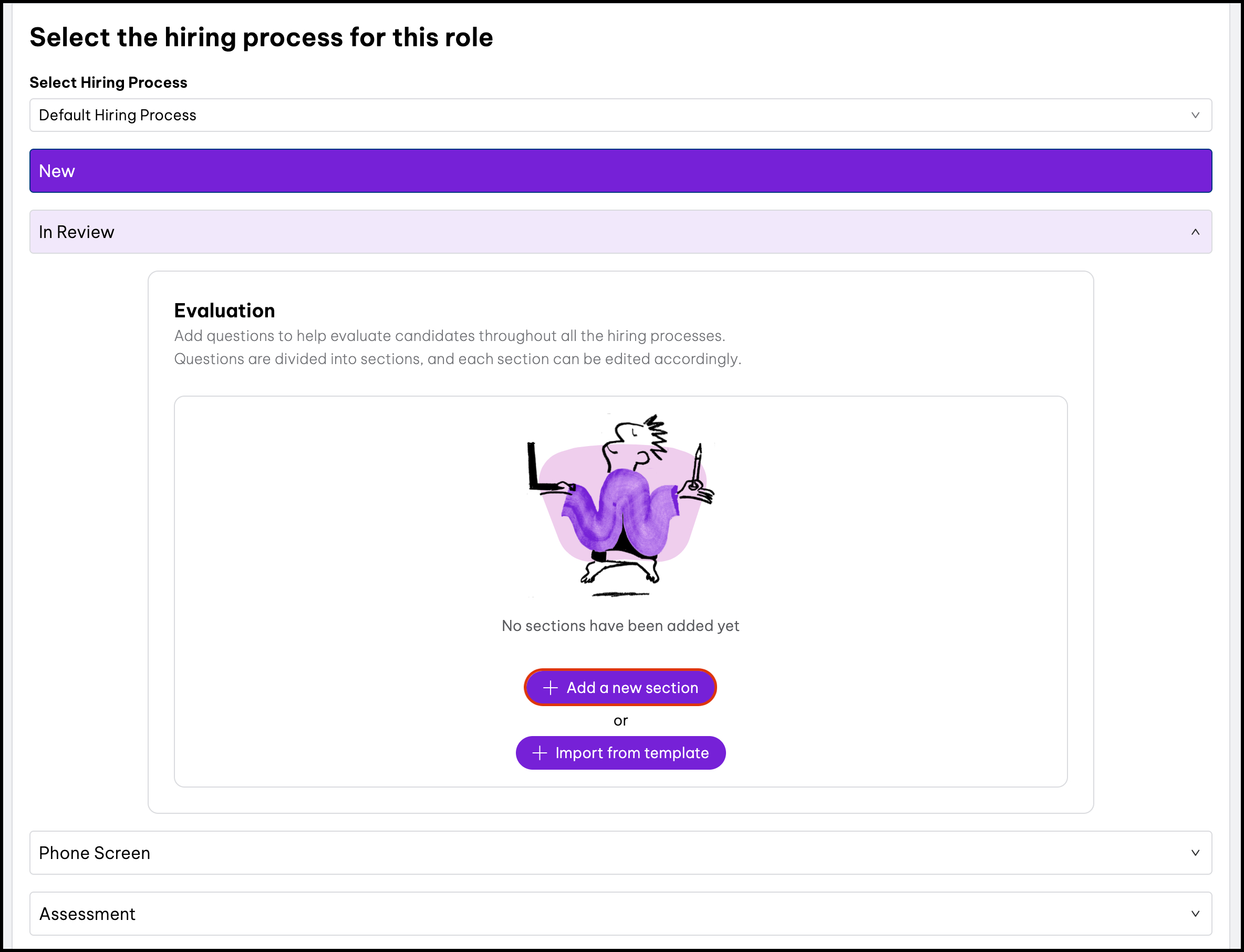Select the New stage bar
Image resolution: width=1244 pixels, height=952 pixels.
pyautogui.click(x=621, y=171)
